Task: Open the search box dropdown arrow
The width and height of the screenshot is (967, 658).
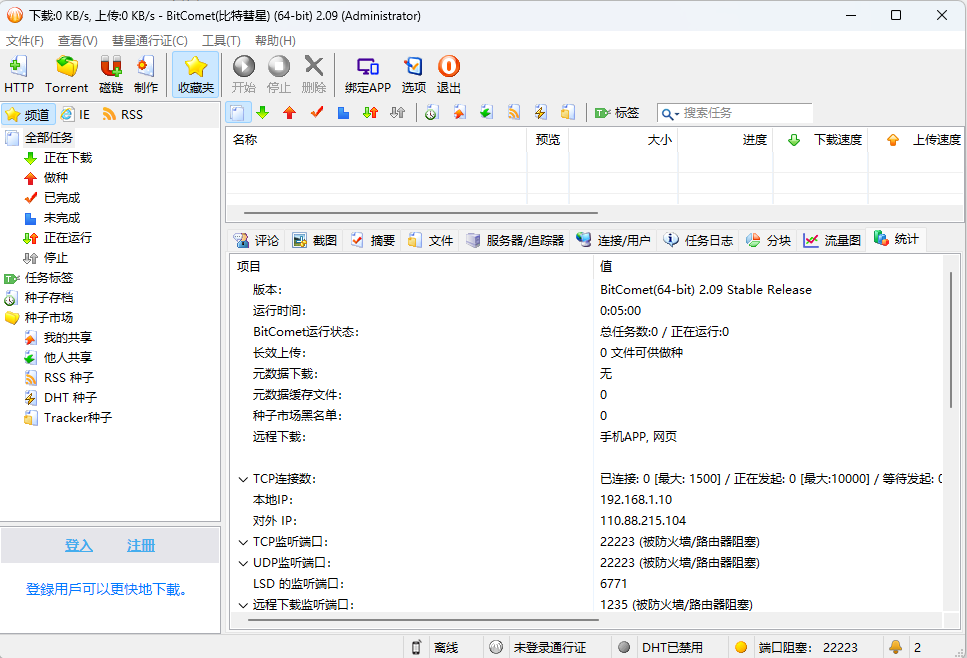Action: pos(670,114)
